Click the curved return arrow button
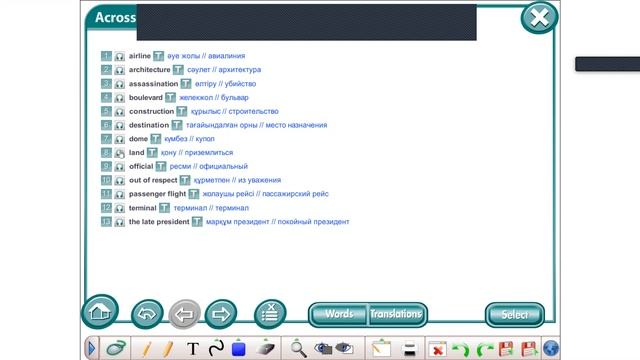The image size is (640, 360). click(147, 314)
